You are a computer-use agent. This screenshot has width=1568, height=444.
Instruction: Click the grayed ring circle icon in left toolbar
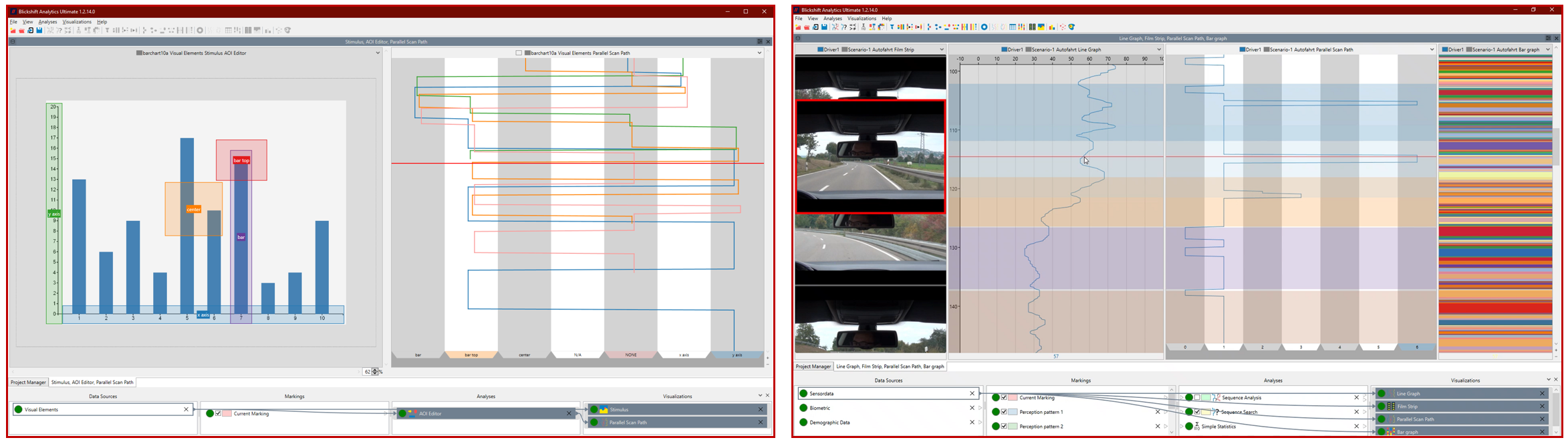(x=200, y=30)
